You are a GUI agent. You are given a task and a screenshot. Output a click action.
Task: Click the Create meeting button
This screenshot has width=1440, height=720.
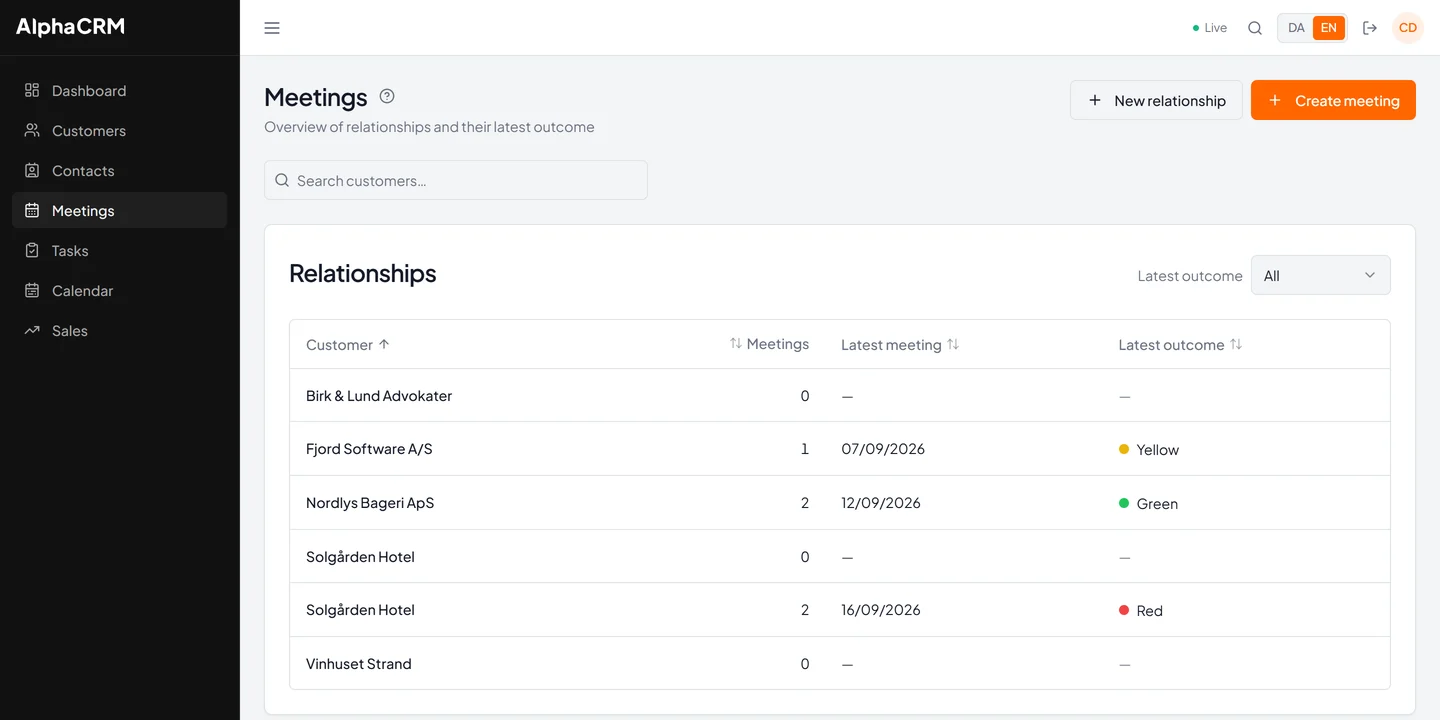(1333, 100)
